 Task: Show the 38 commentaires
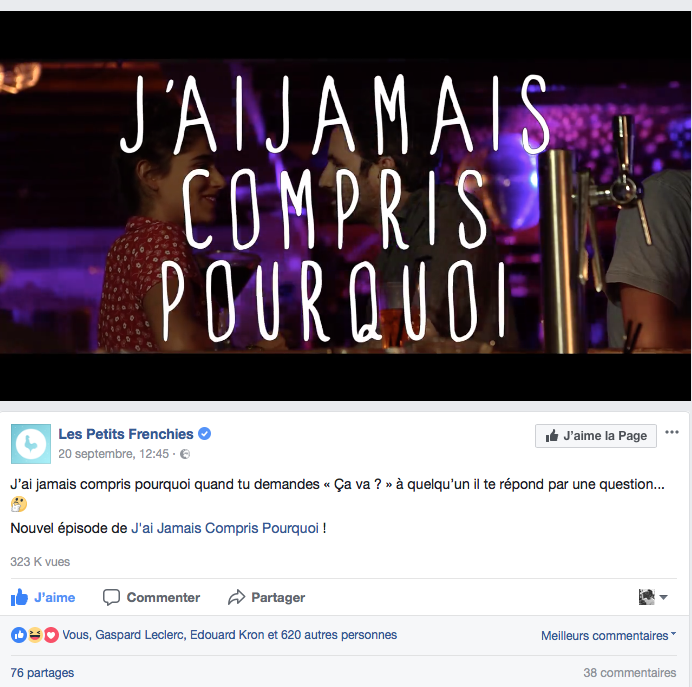point(630,673)
